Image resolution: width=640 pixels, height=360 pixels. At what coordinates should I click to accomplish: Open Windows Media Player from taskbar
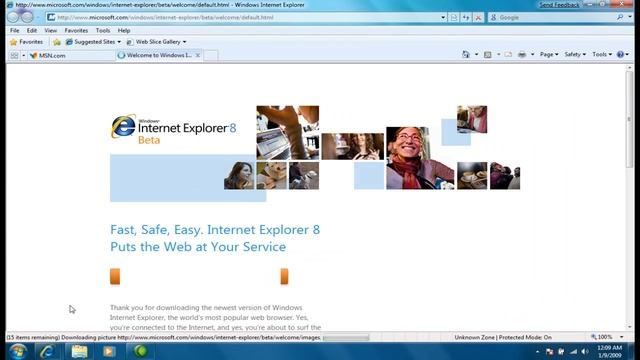click(109, 351)
